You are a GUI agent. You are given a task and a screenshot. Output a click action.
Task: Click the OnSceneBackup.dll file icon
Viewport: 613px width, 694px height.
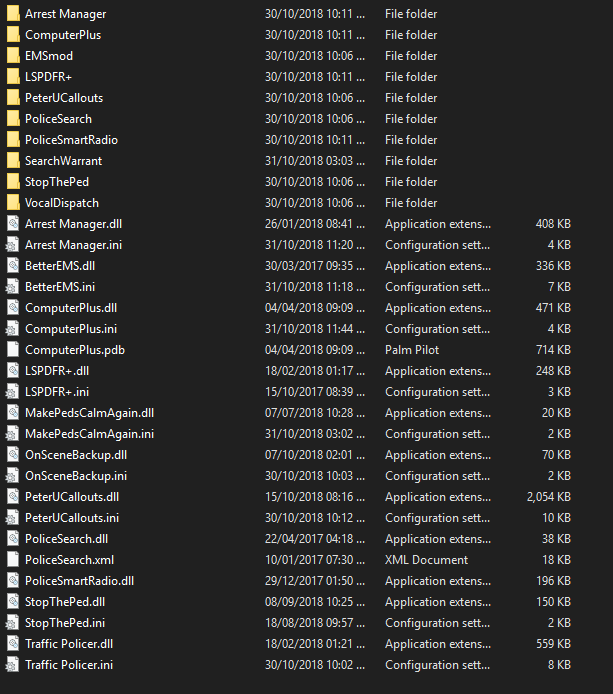(x=13, y=455)
